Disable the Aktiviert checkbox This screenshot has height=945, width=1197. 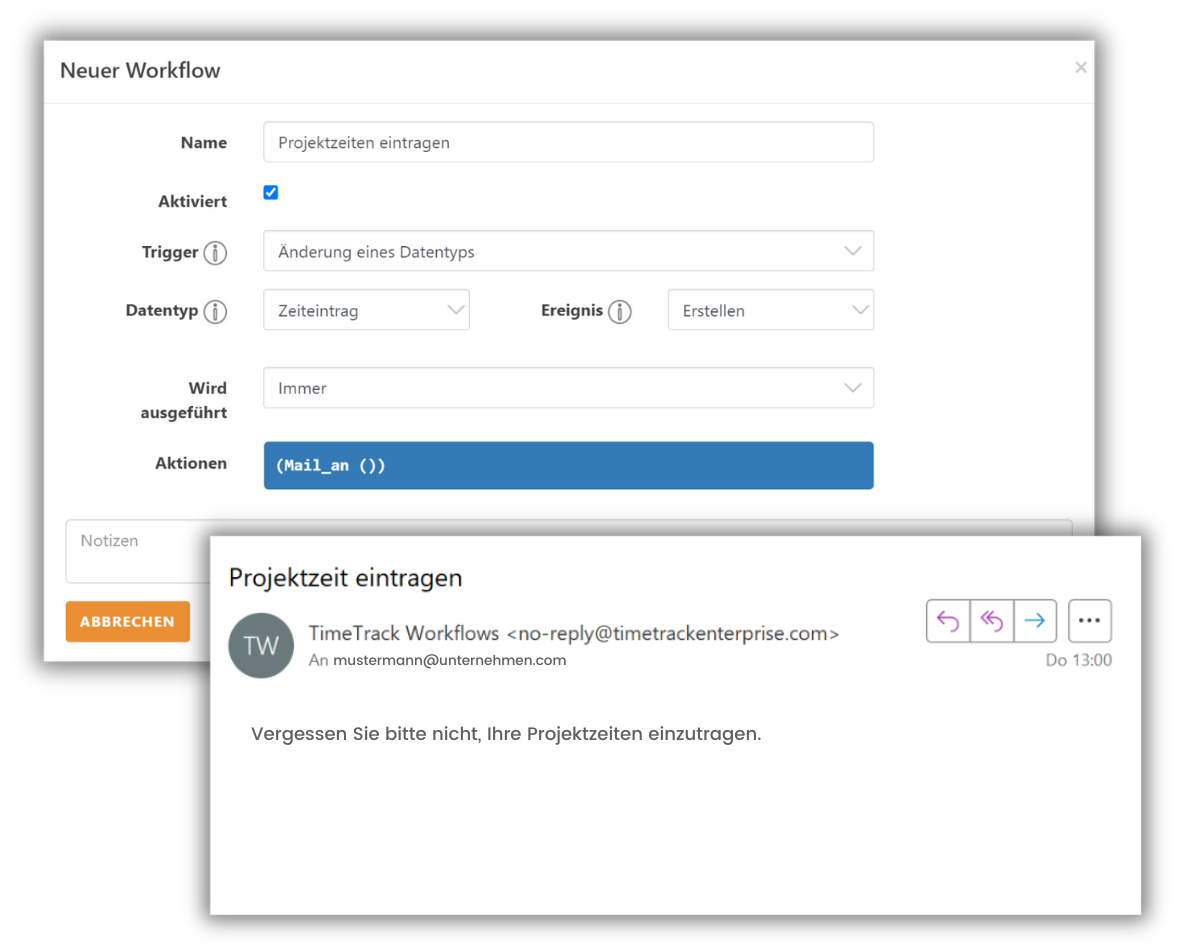271,192
